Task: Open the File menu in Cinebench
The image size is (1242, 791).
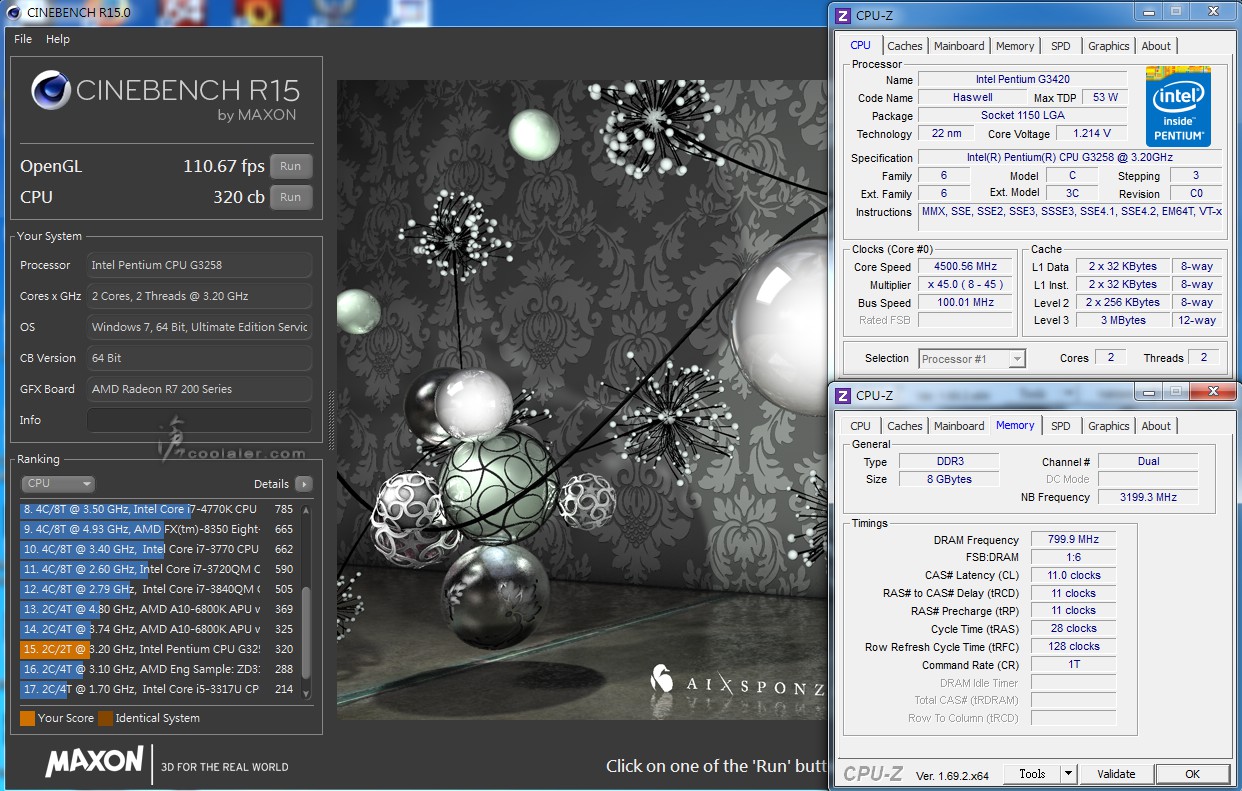Action: coord(23,39)
